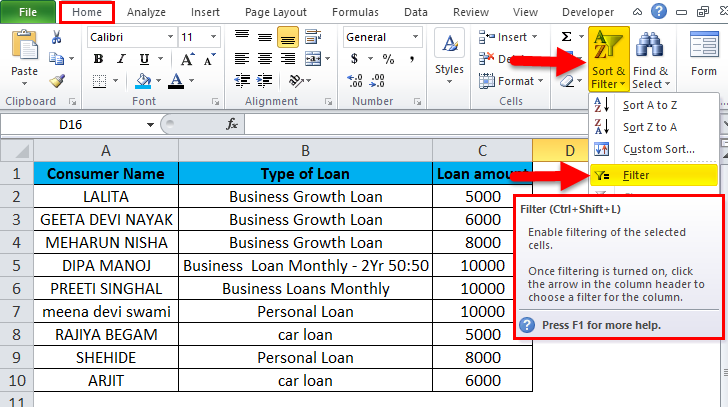Expand the Paste options arrow
Viewport: 728px width, 407px height.
24,84
